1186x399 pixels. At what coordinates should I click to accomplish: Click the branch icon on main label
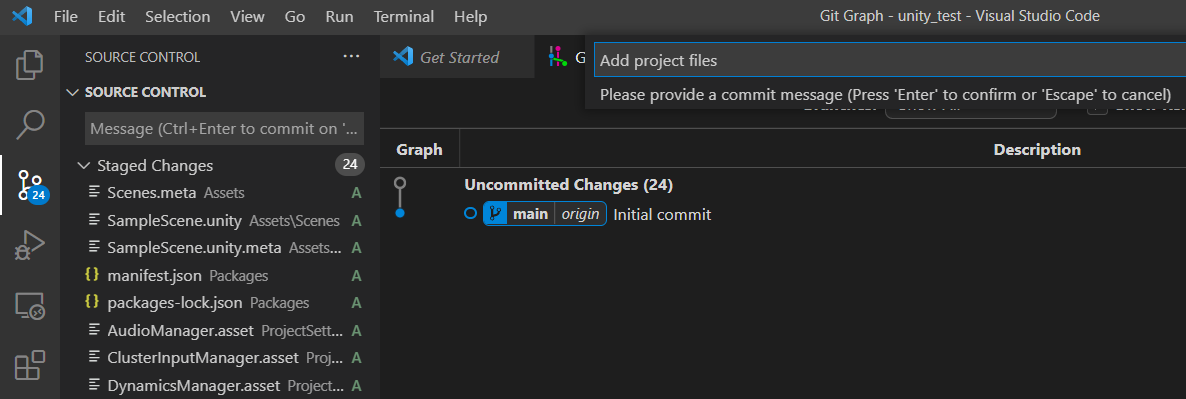coord(495,215)
